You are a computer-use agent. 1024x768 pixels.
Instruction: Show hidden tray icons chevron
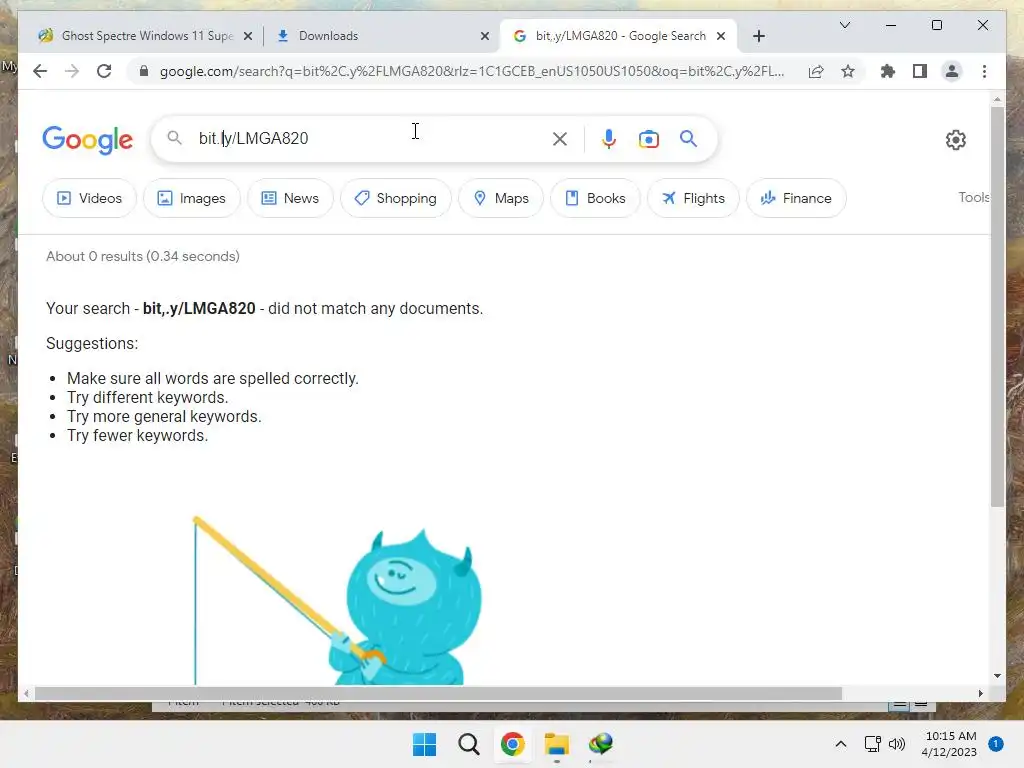pos(840,744)
